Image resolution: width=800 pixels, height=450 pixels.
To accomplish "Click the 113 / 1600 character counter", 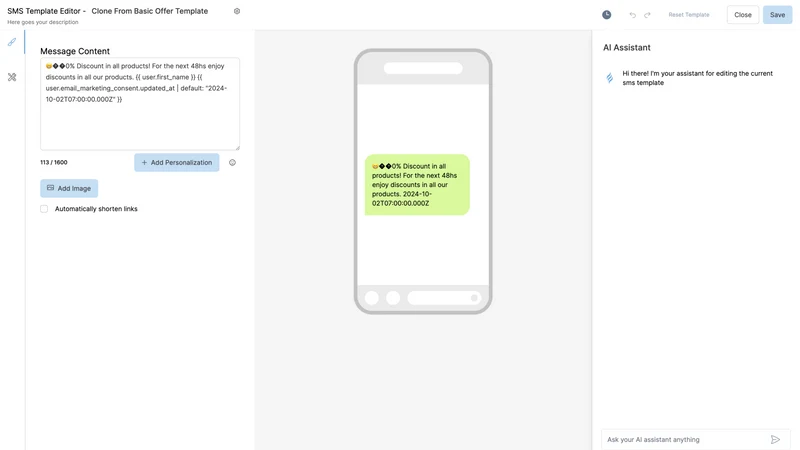I will coord(54,162).
